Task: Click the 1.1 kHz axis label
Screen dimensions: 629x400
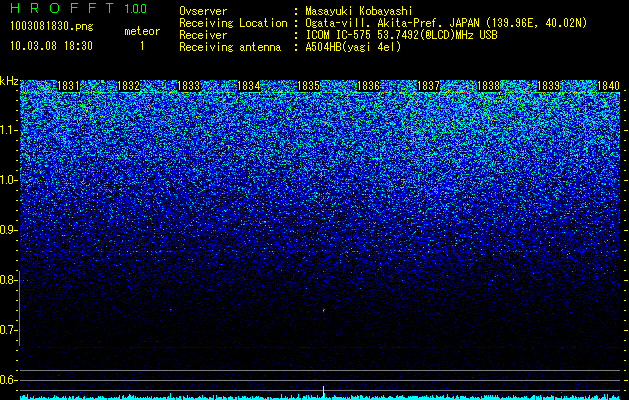Action: [x=7, y=130]
